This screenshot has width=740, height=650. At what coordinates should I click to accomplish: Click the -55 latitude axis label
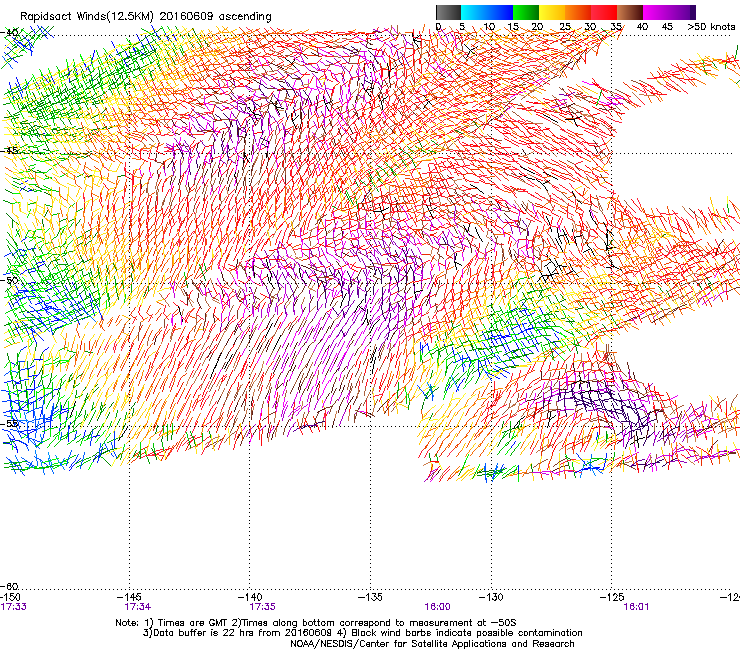10,423
